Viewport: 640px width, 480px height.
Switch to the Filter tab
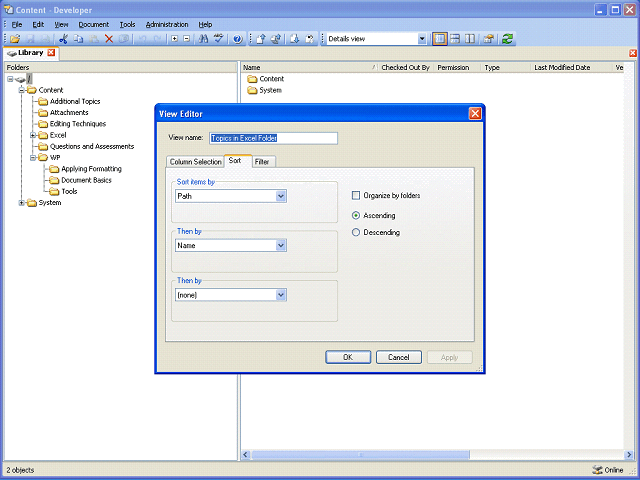click(262, 162)
